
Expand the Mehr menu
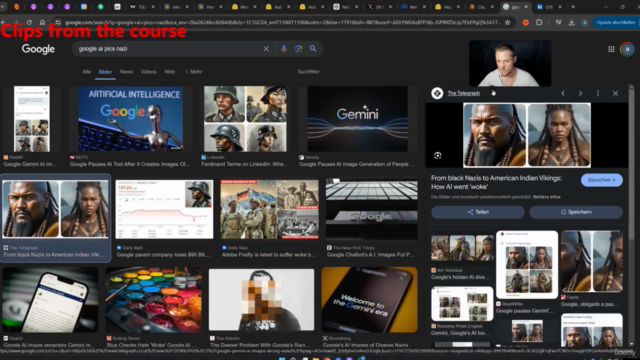point(194,72)
